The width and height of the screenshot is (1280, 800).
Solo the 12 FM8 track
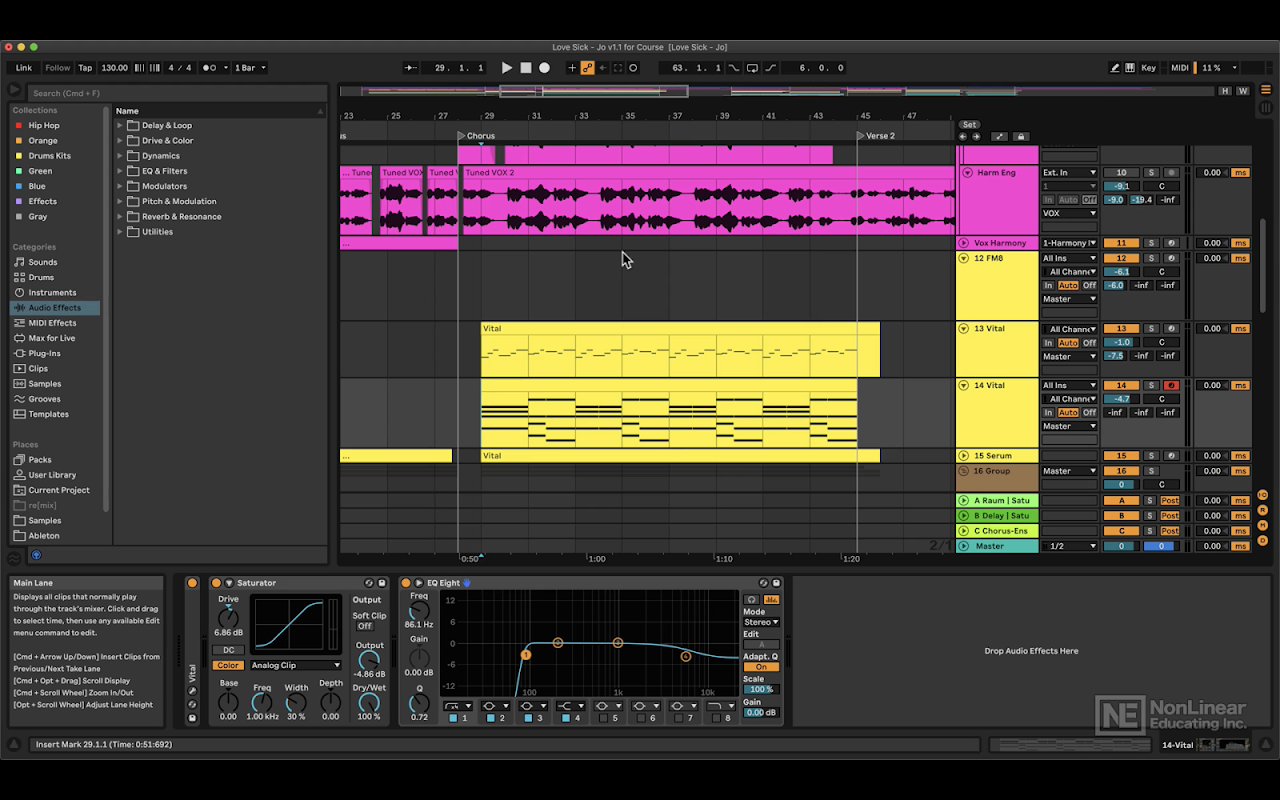click(x=1150, y=258)
